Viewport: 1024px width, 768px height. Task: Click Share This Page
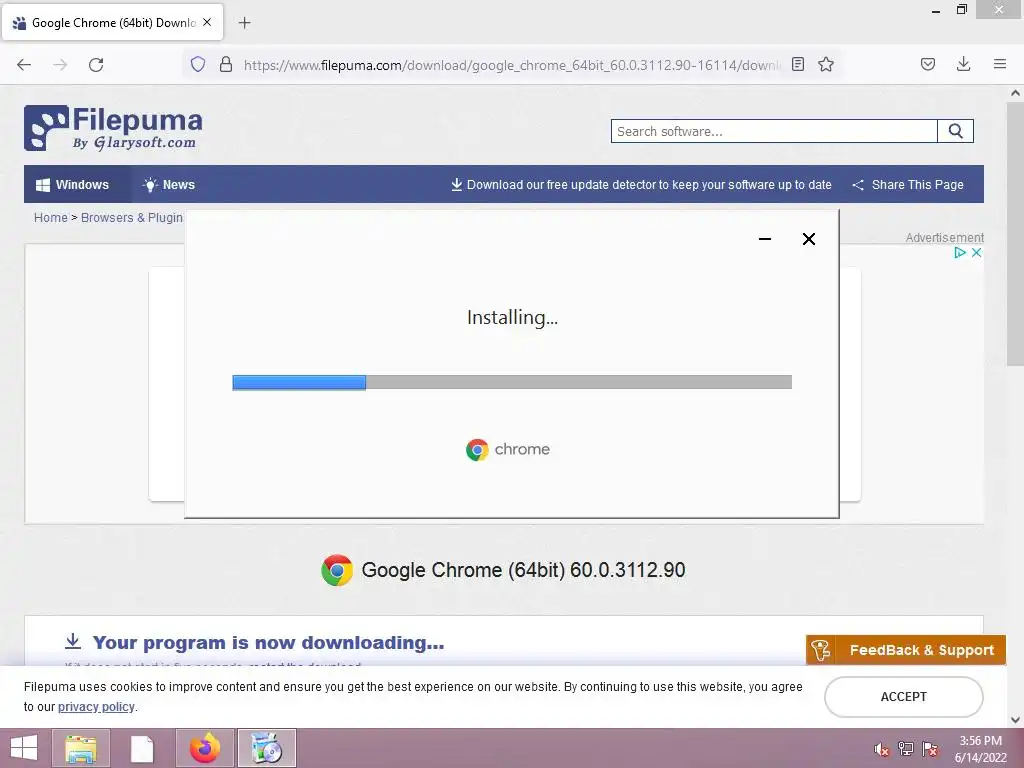pos(908,185)
